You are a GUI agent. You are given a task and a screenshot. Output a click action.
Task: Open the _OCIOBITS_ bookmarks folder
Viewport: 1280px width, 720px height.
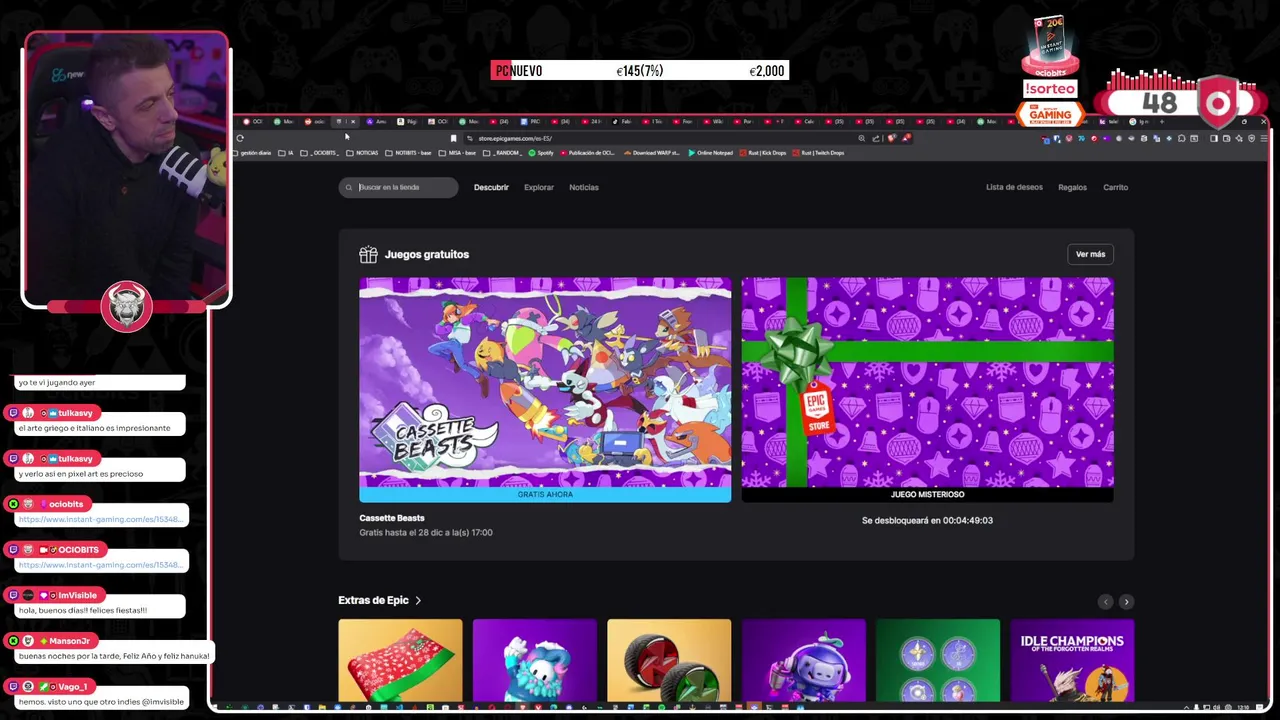[x=320, y=153]
